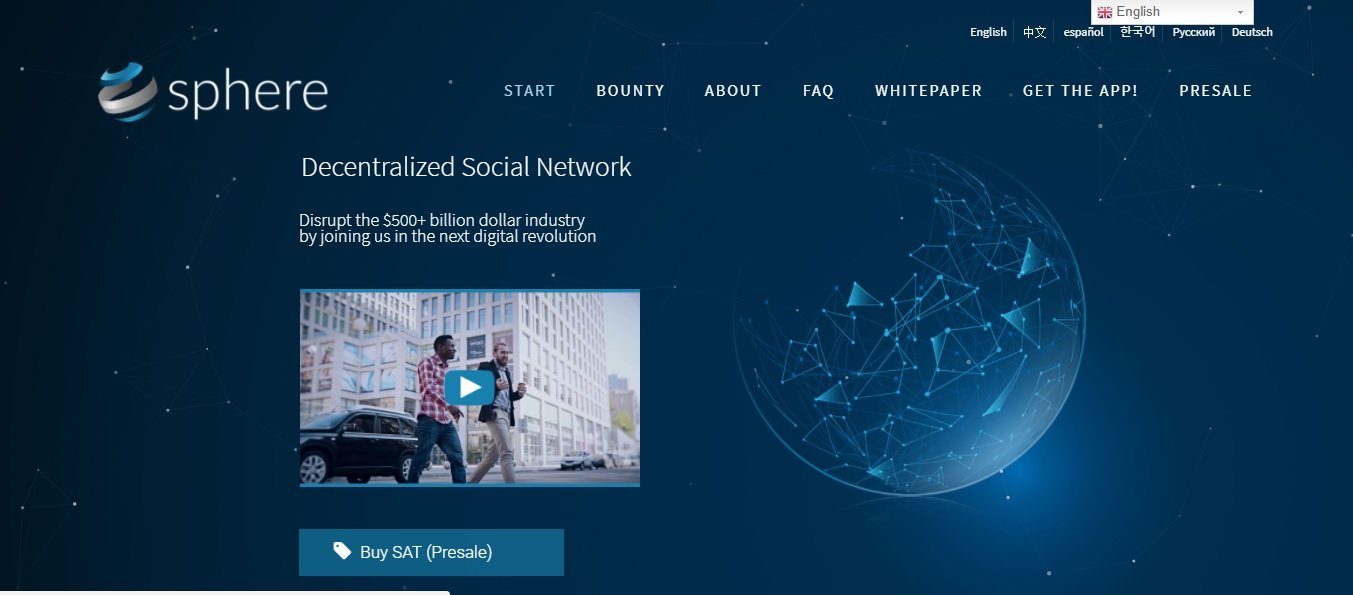Click the UK flag in language selector
1353x595 pixels.
click(x=1105, y=12)
